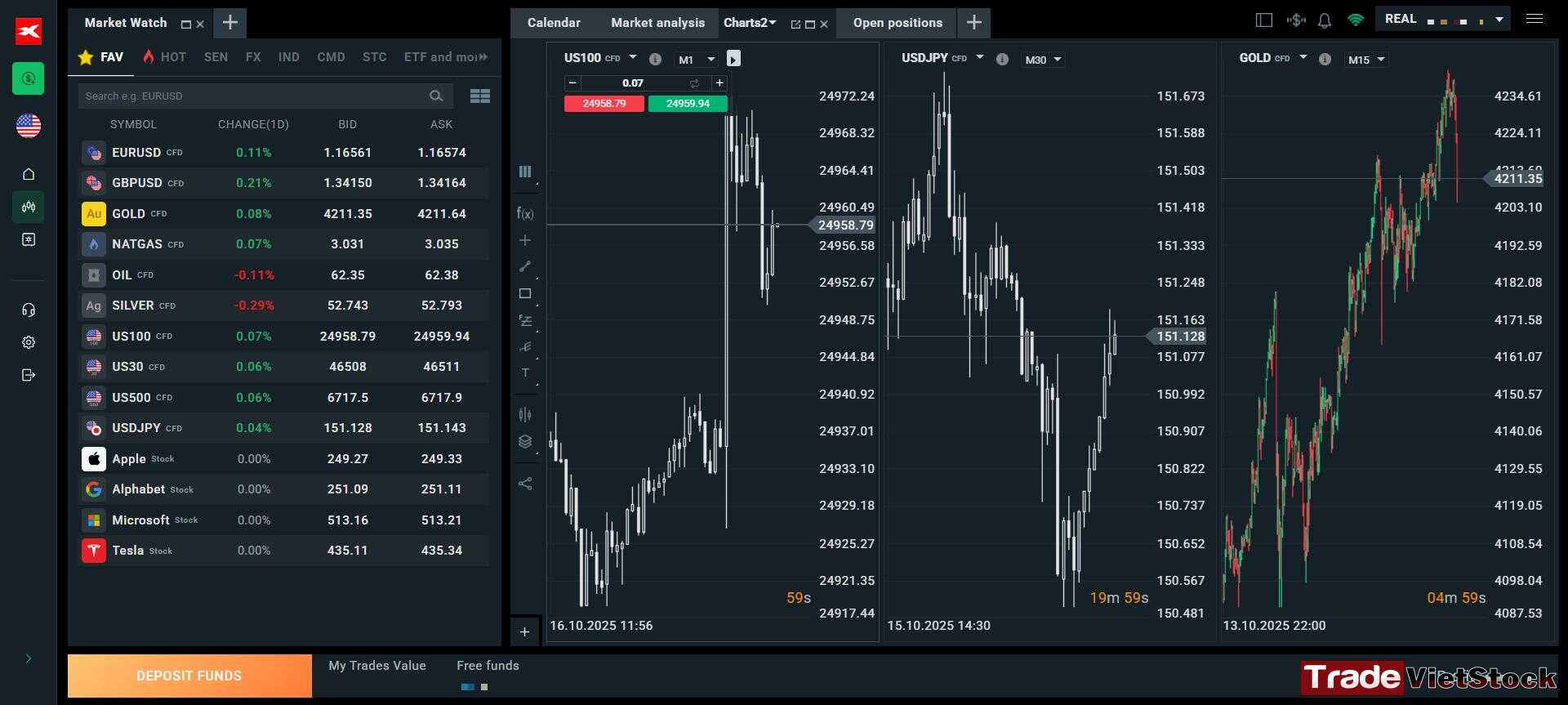Click red sell button 24958.79
The height and width of the screenshot is (705, 1568).
pyautogui.click(x=604, y=104)
